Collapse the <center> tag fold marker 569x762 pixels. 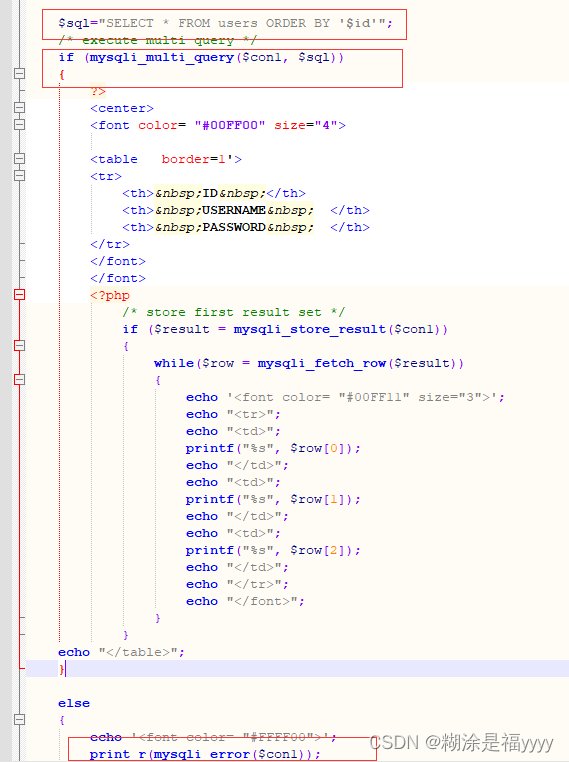pyautogui.click(x=19, y=108)
